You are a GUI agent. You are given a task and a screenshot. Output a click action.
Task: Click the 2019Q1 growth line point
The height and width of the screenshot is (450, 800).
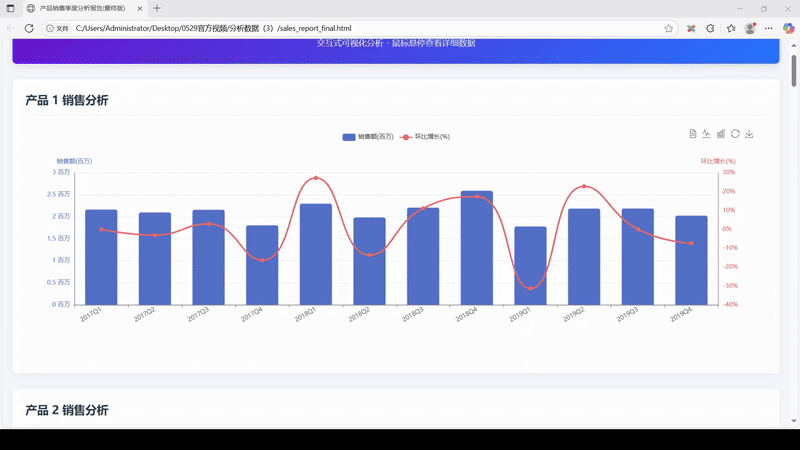tap(530, 289)
